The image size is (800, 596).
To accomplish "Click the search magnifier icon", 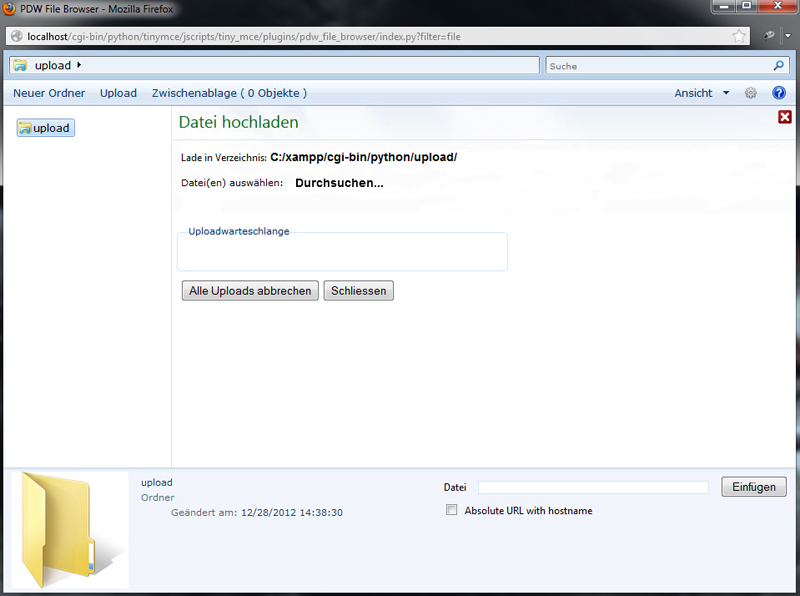I will (779, 66).
